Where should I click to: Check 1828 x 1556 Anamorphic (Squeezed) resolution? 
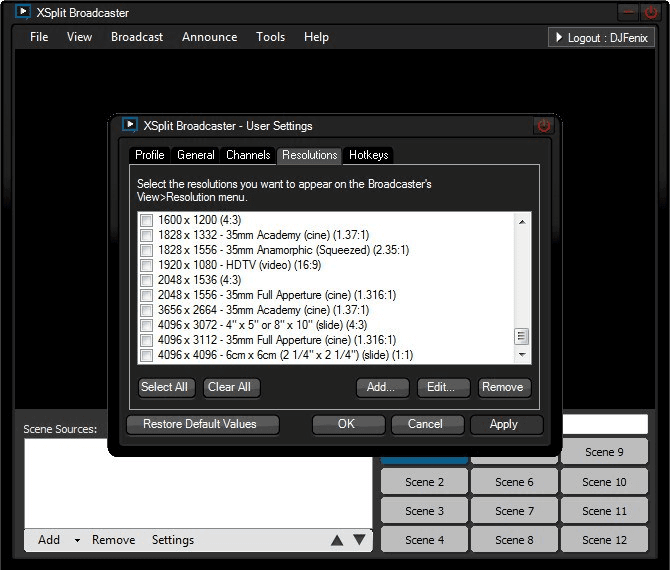pos(146,250)
